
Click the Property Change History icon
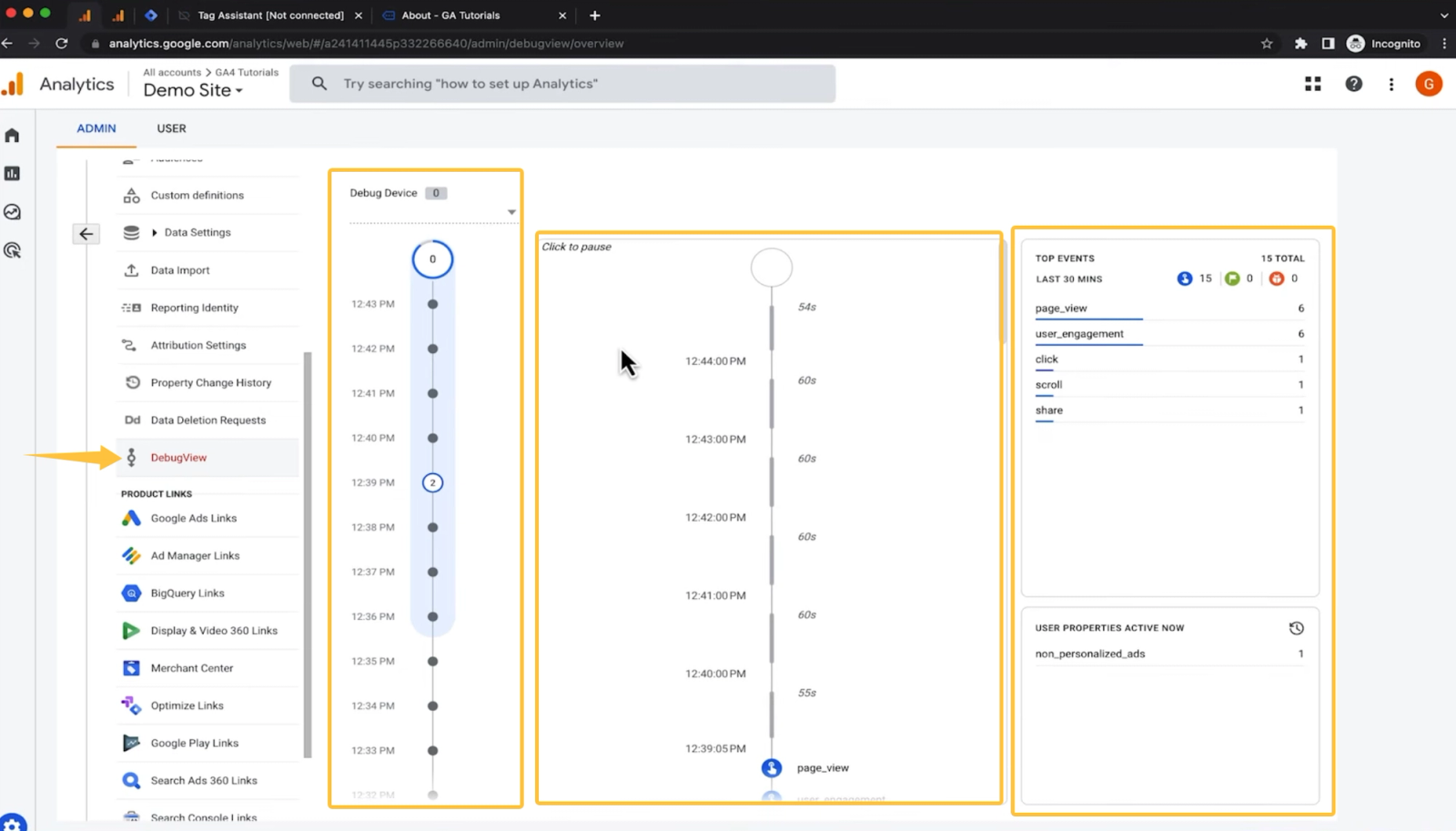pyautogui.click(x=132, y=382)
